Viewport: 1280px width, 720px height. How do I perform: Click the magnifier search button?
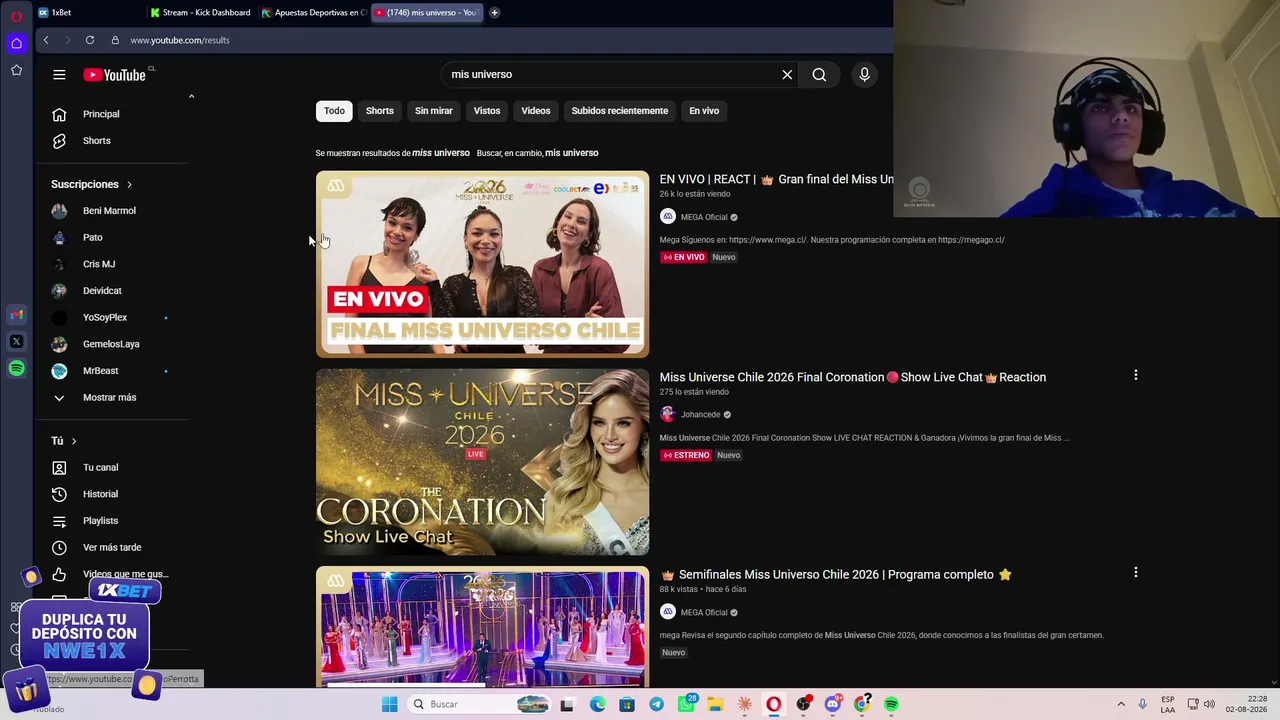(x=819, y=74)
